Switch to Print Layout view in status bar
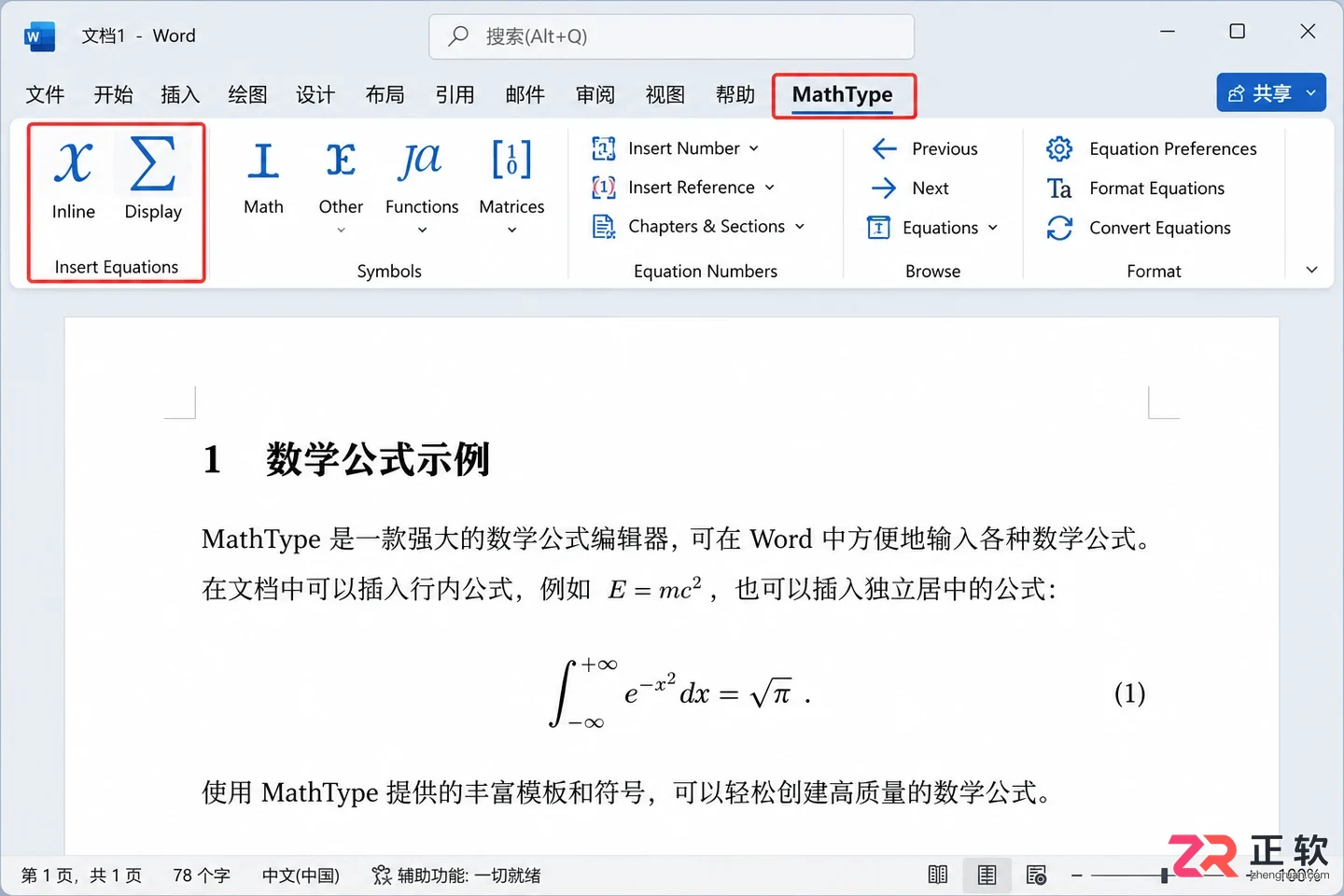The width and height of the screenshot is (1344, 896). pyautogui.click(x=987, y=875)
